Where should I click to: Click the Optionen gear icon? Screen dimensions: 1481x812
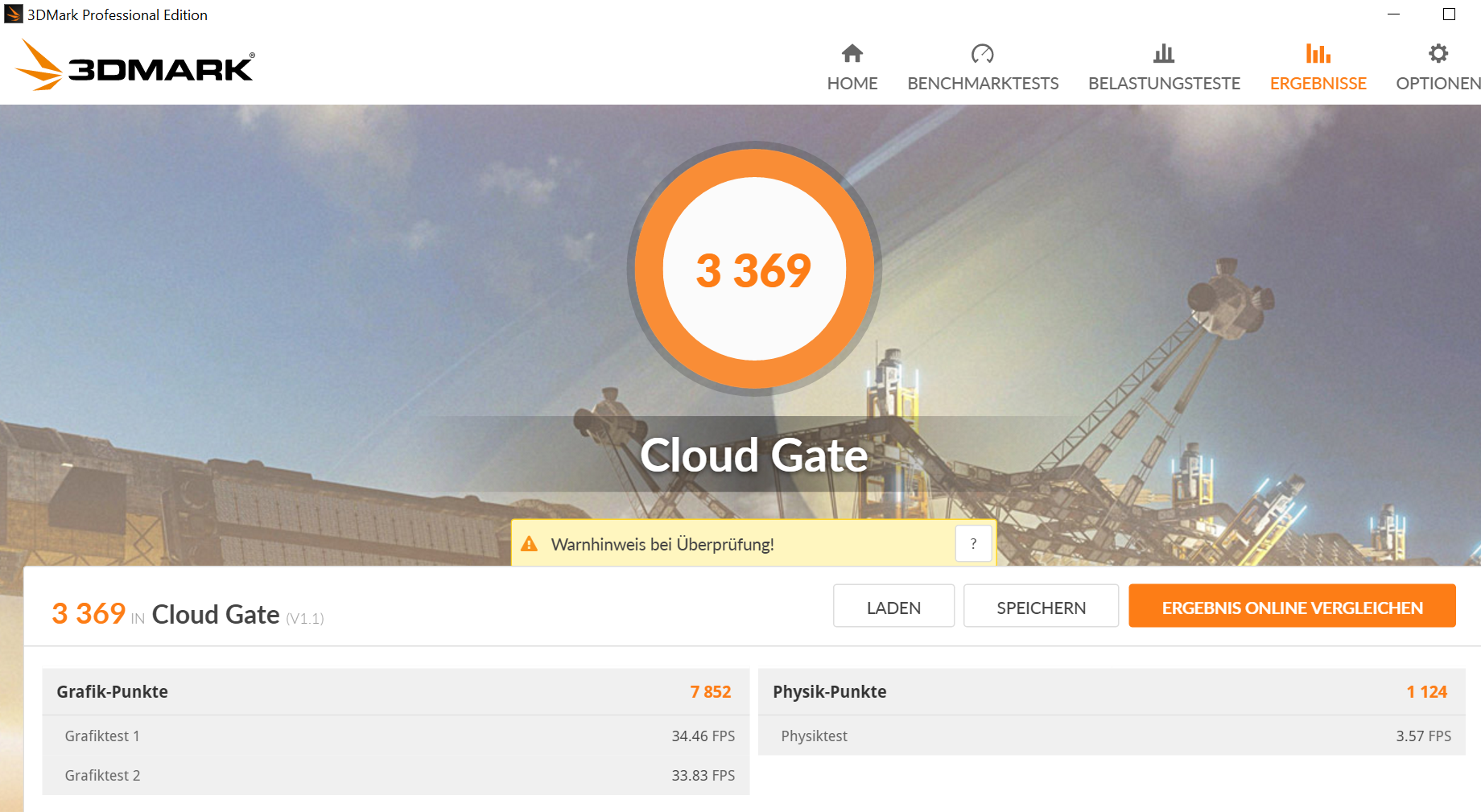1438,54
